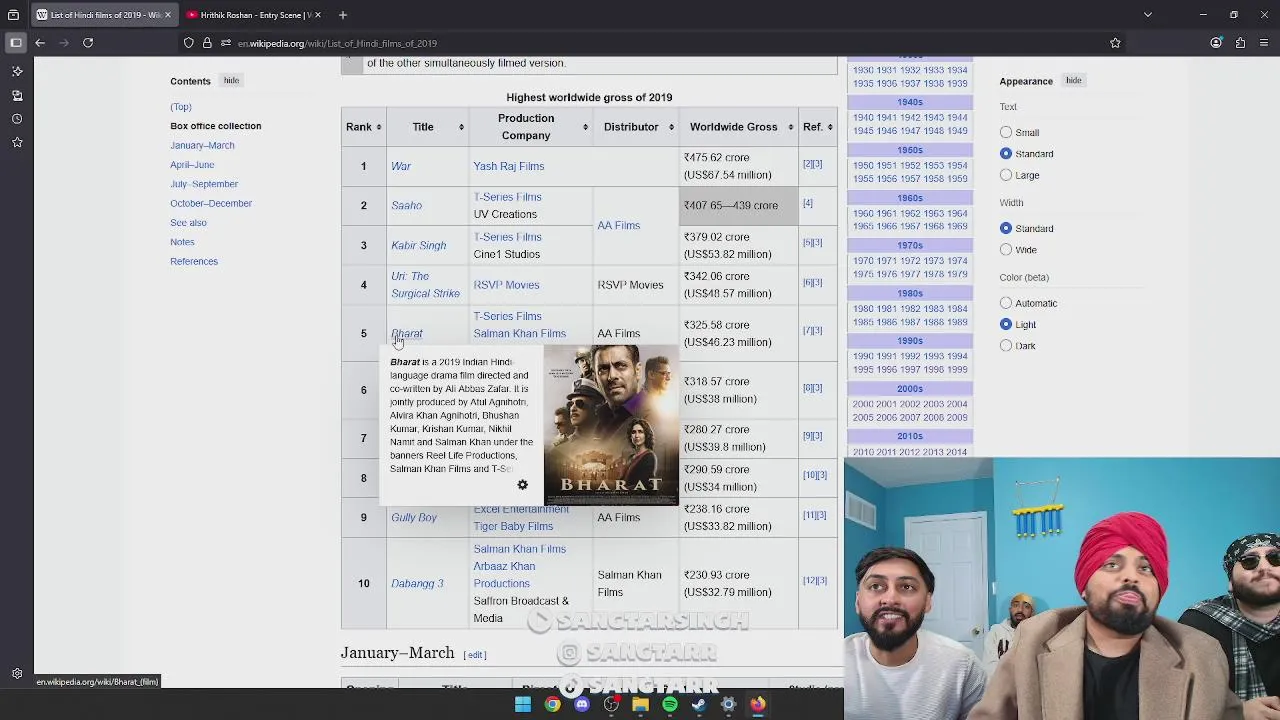Select Small text size
The width and height of the screenshot is (1280, 720).
[1006, 132]
